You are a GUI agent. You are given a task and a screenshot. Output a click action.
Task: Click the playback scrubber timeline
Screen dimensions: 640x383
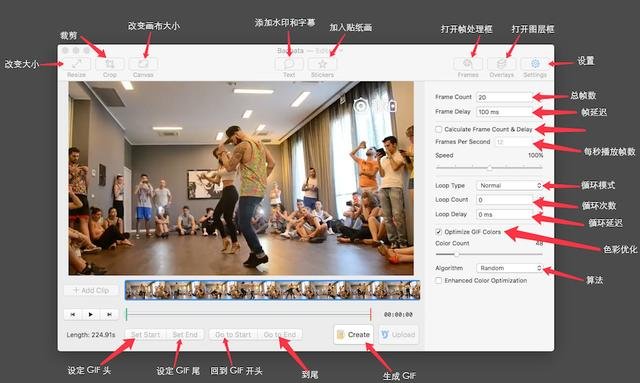click(x=249, y=314)
